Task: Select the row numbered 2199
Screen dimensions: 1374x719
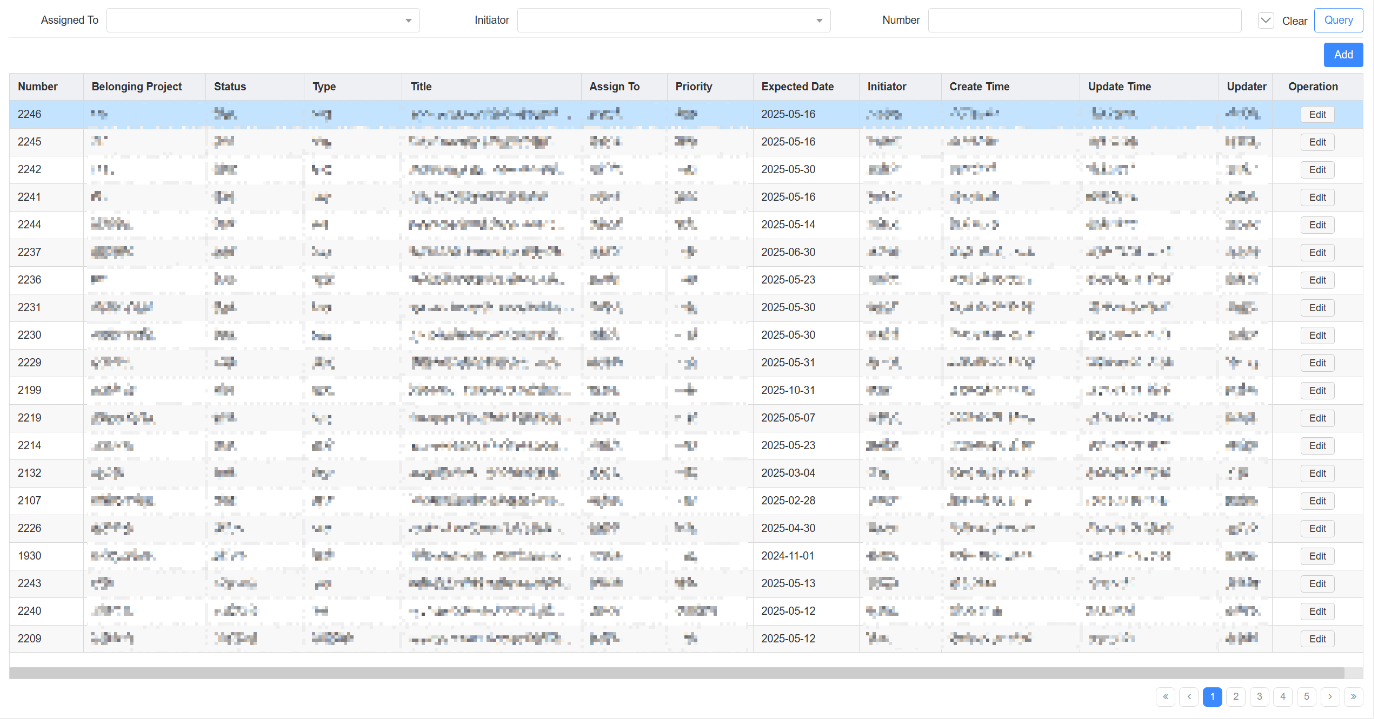Action: [686, 390]
